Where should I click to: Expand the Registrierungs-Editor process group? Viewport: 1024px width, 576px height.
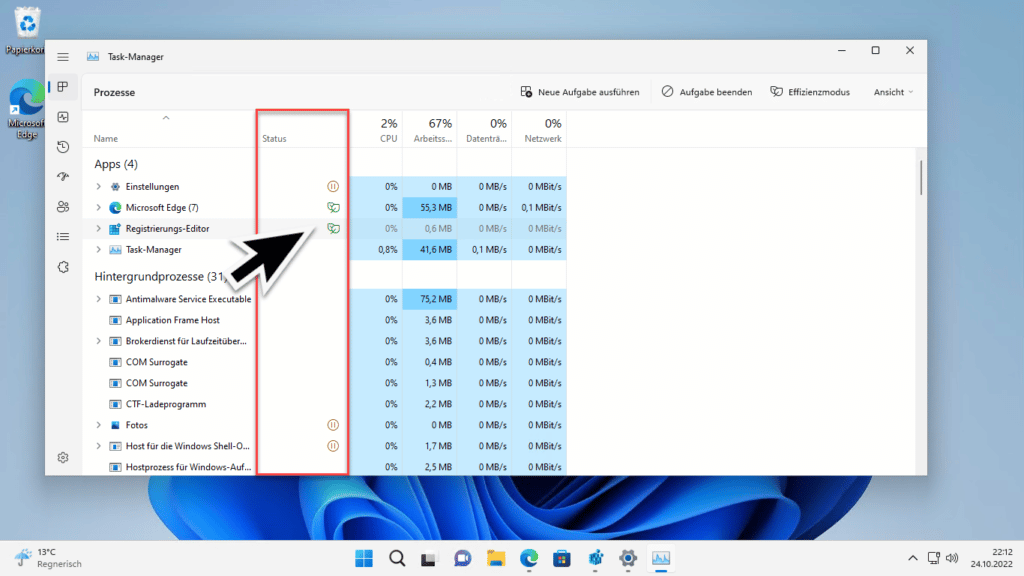click(x=99, y=229)
